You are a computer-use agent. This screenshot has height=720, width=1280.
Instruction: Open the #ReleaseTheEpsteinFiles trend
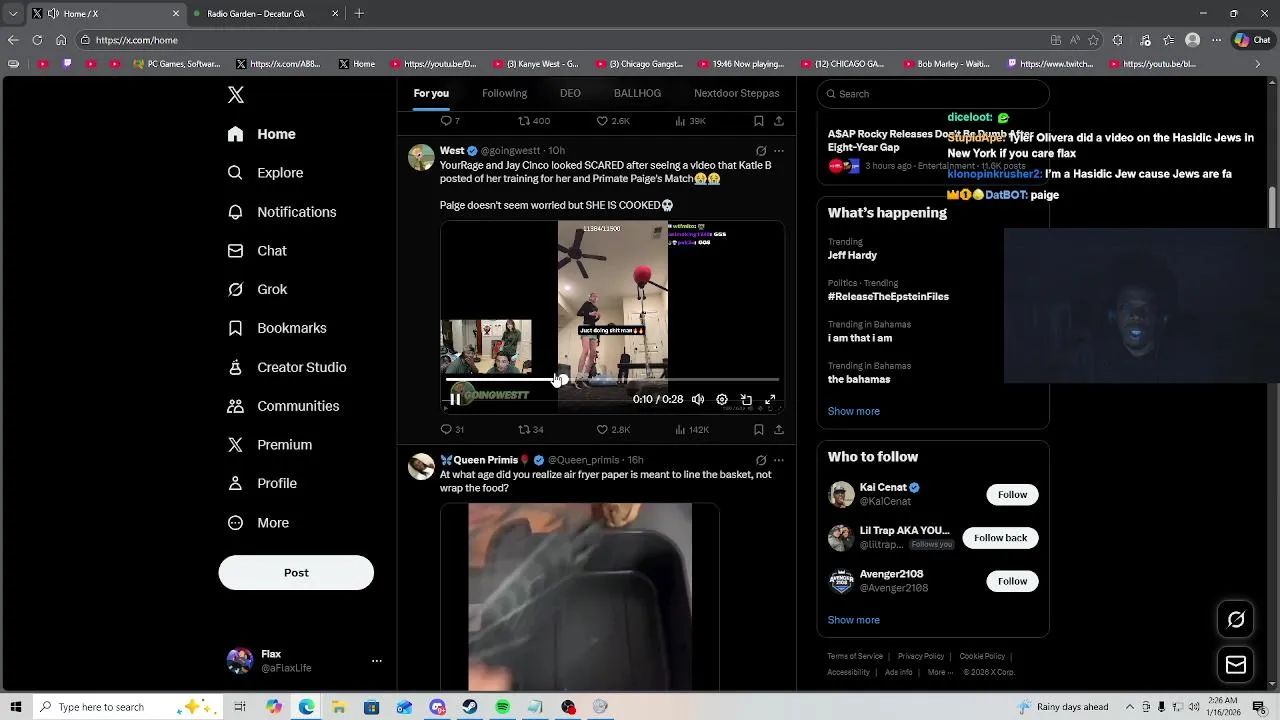point(888,296)
